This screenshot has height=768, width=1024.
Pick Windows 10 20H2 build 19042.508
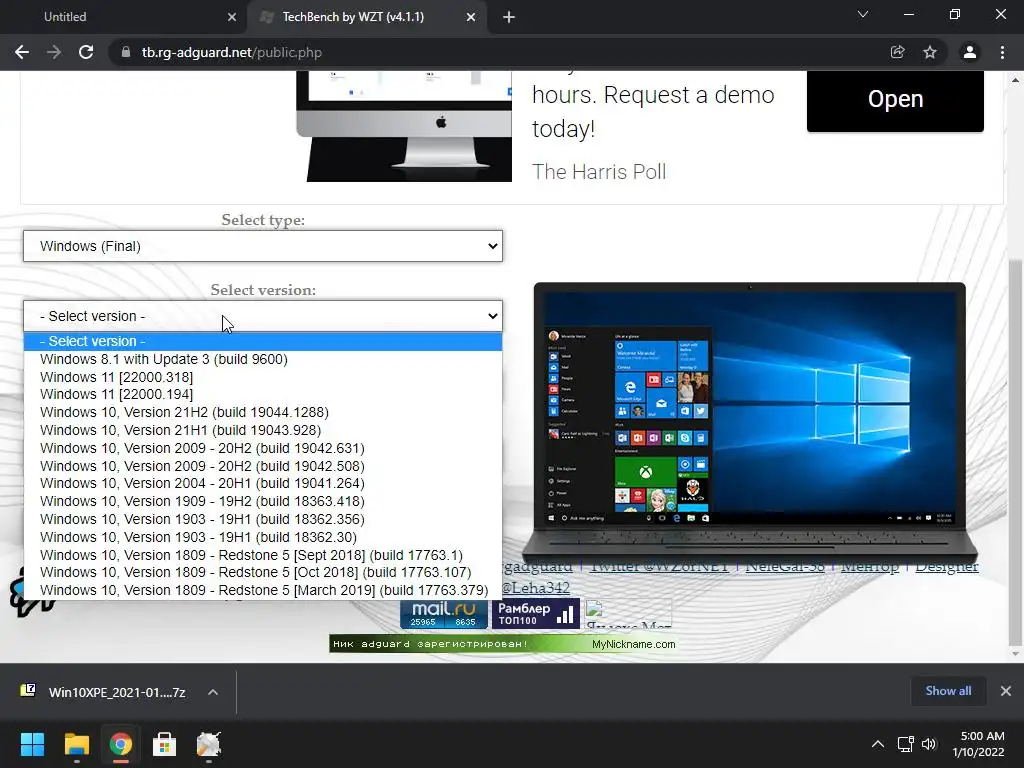263,466
